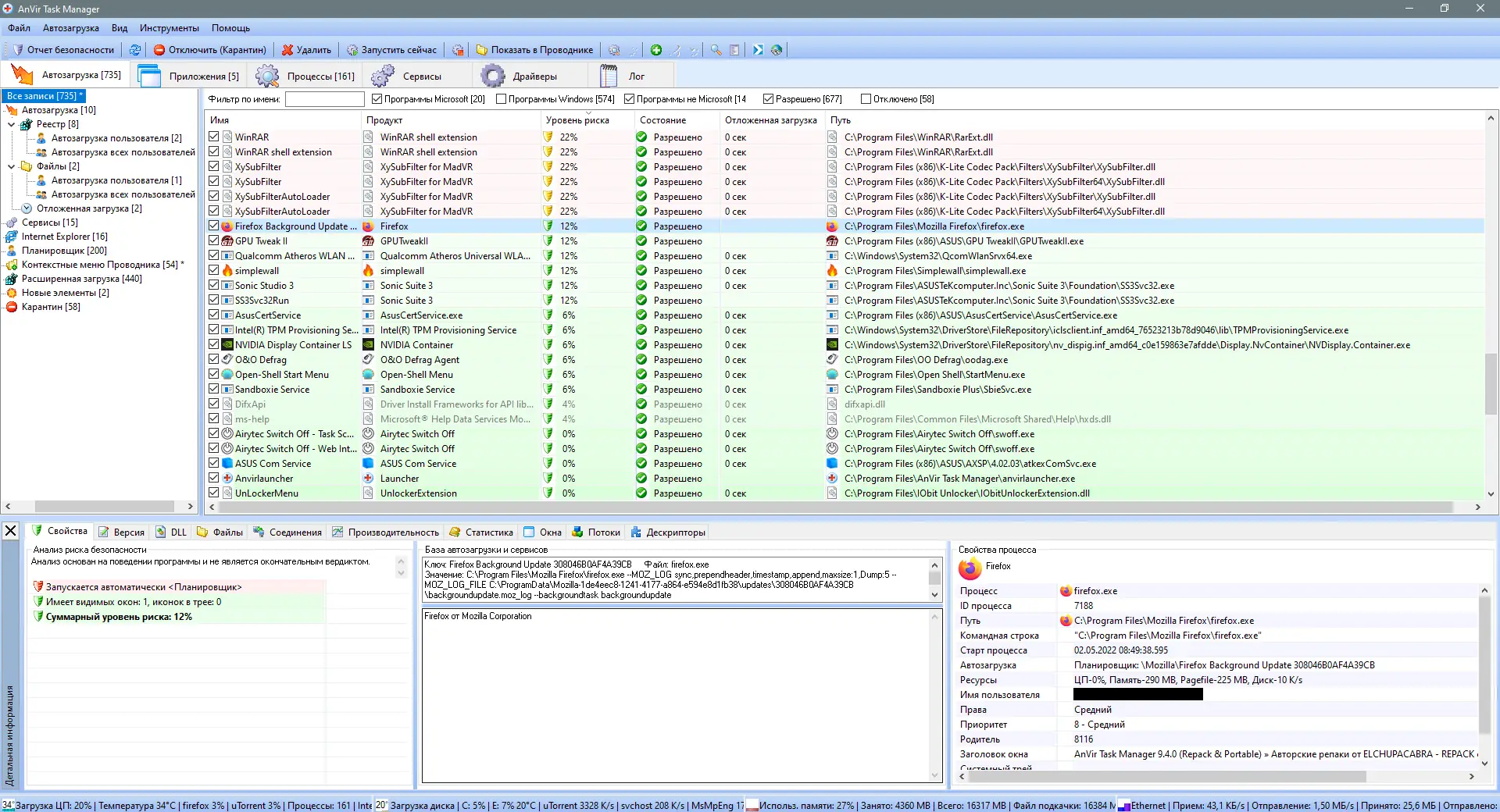
Task: Click the close X of the details panel
Action: tap(11, 531)
